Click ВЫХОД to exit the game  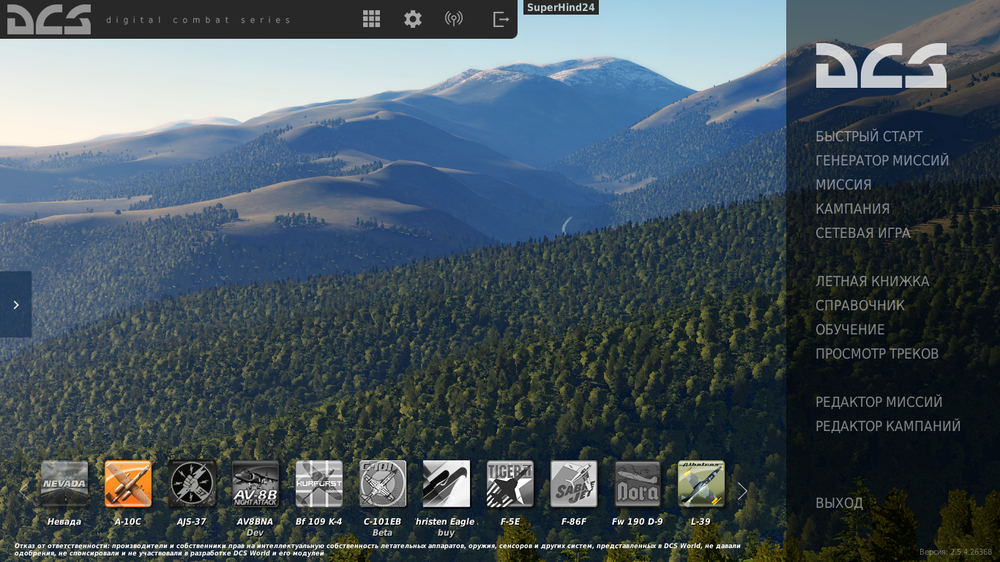[x=839, y=503]
